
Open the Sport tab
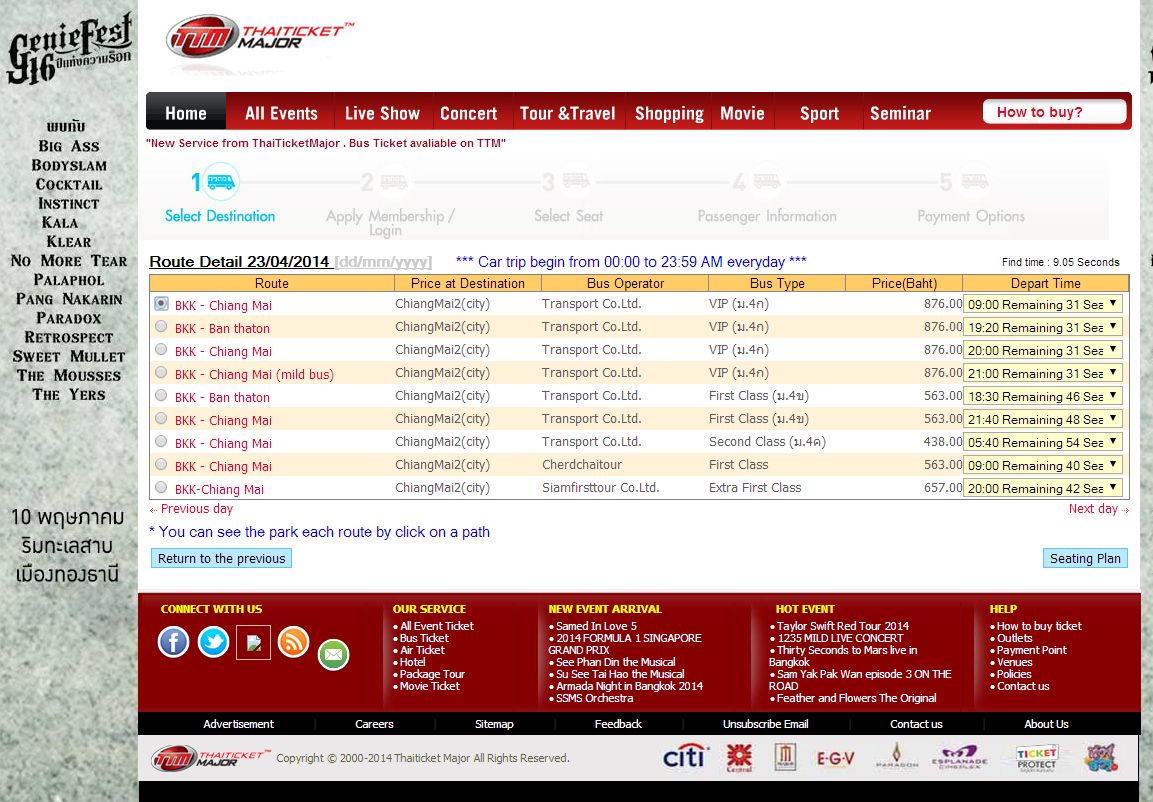pos(819,113)
